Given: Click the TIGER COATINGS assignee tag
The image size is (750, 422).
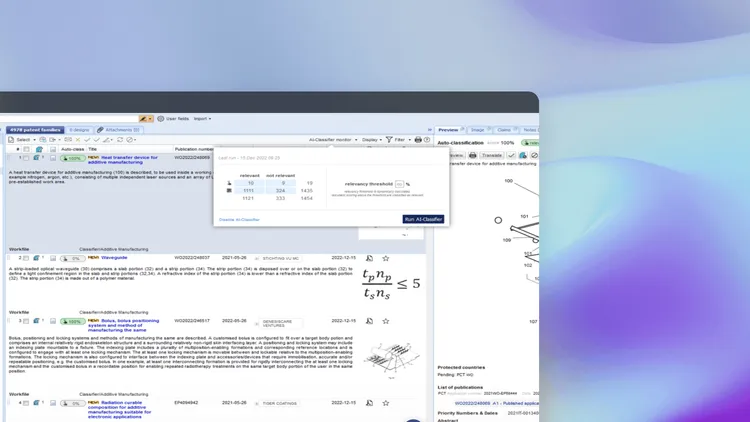Looking at the screenshot, I should click(x=280, y=403).
